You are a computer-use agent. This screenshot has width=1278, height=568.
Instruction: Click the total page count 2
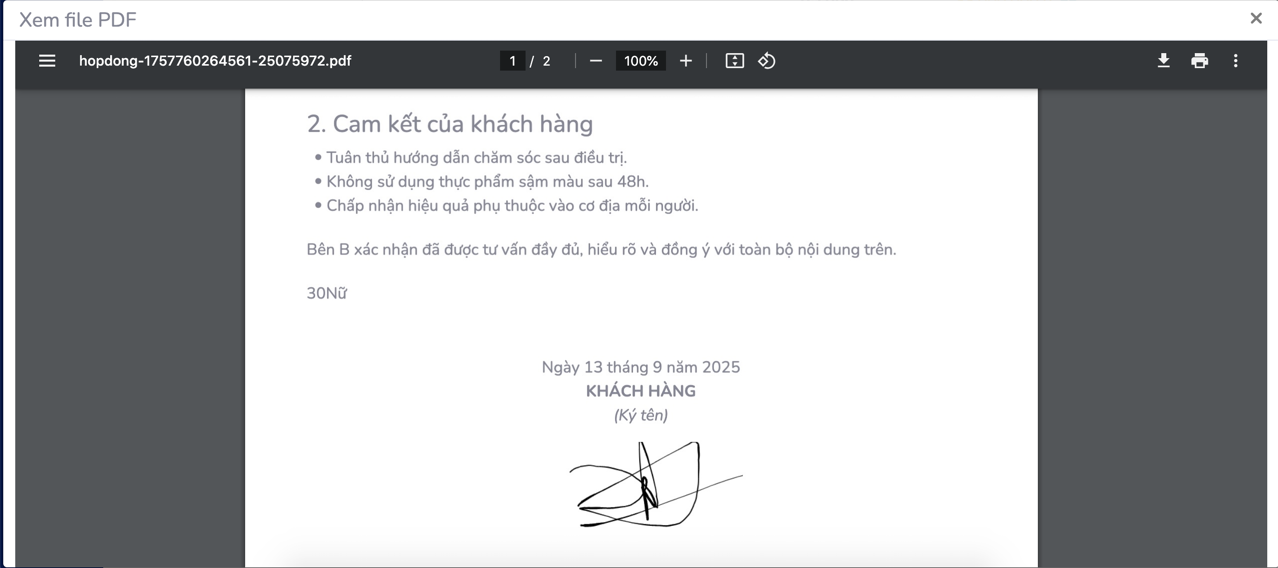click(x=546, y=61)
